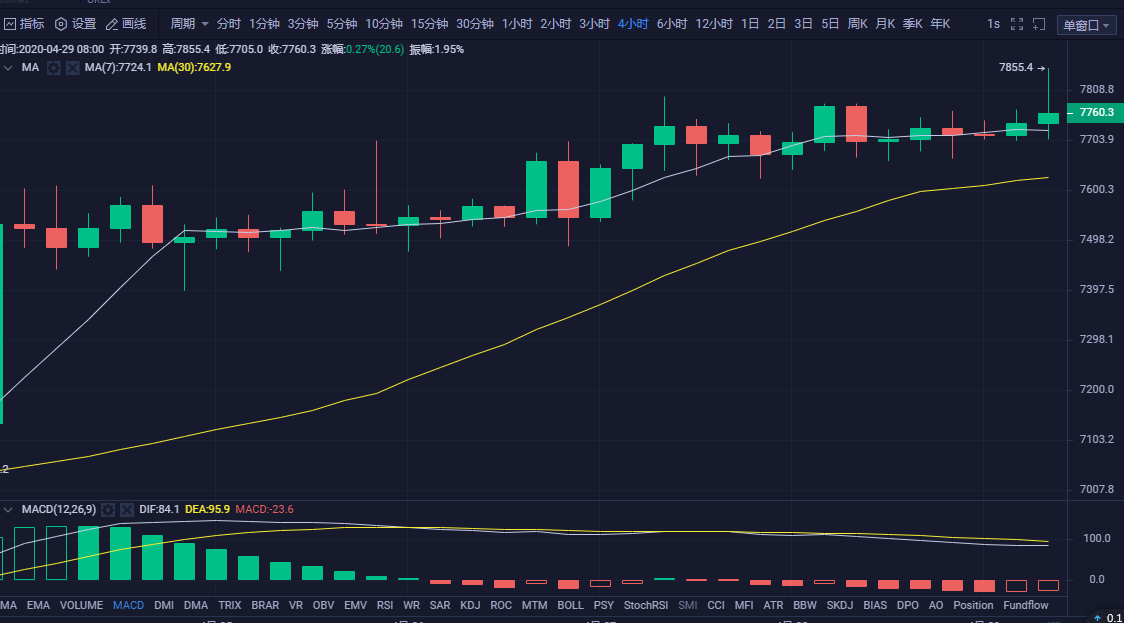
Task: Enable the KDJ indicator
Action: [x=470, y=606]
